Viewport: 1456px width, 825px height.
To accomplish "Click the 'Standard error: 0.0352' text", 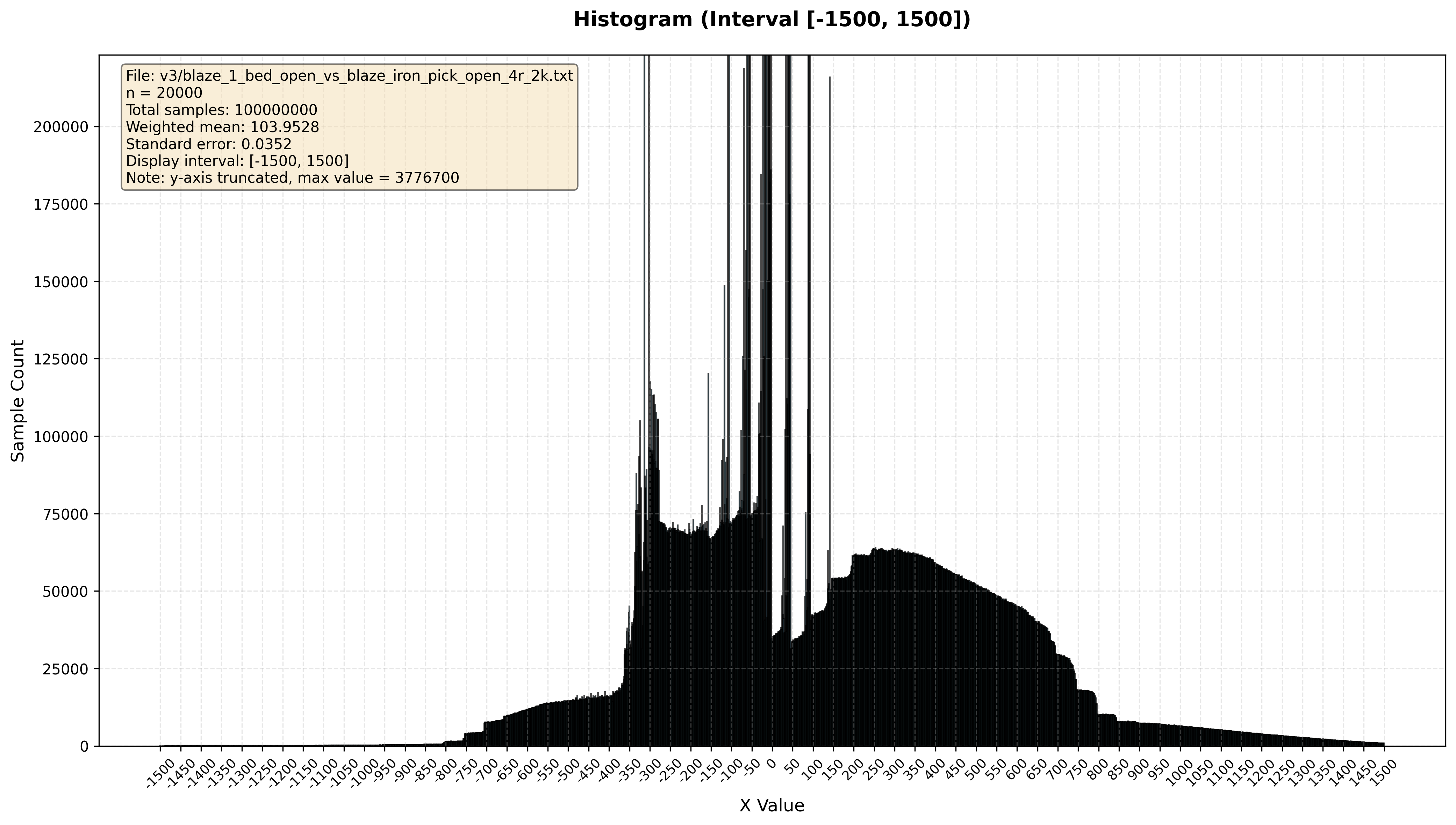I will (x=208, y=144).
